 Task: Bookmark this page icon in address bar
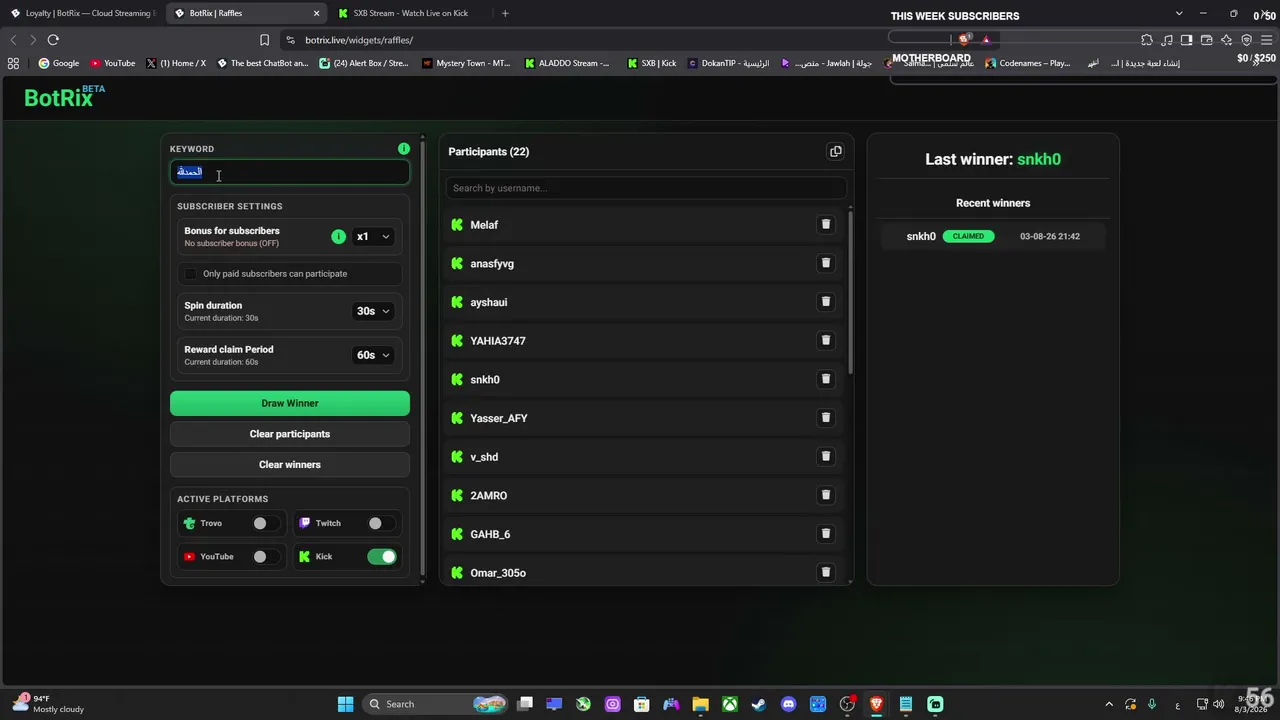(264, 40)
